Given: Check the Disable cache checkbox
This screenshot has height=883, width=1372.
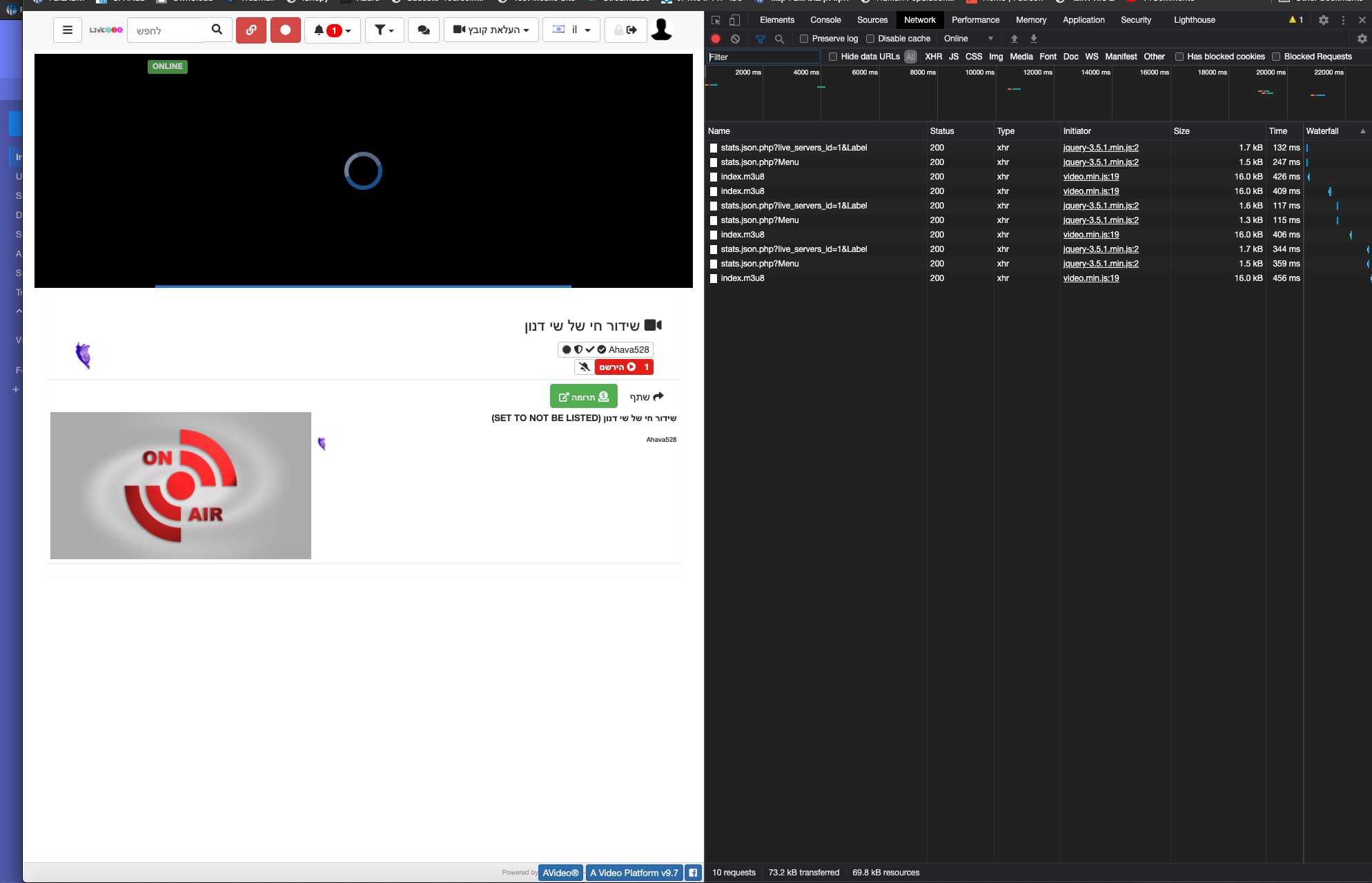Looking at the screenshot, I should point(870,39).
